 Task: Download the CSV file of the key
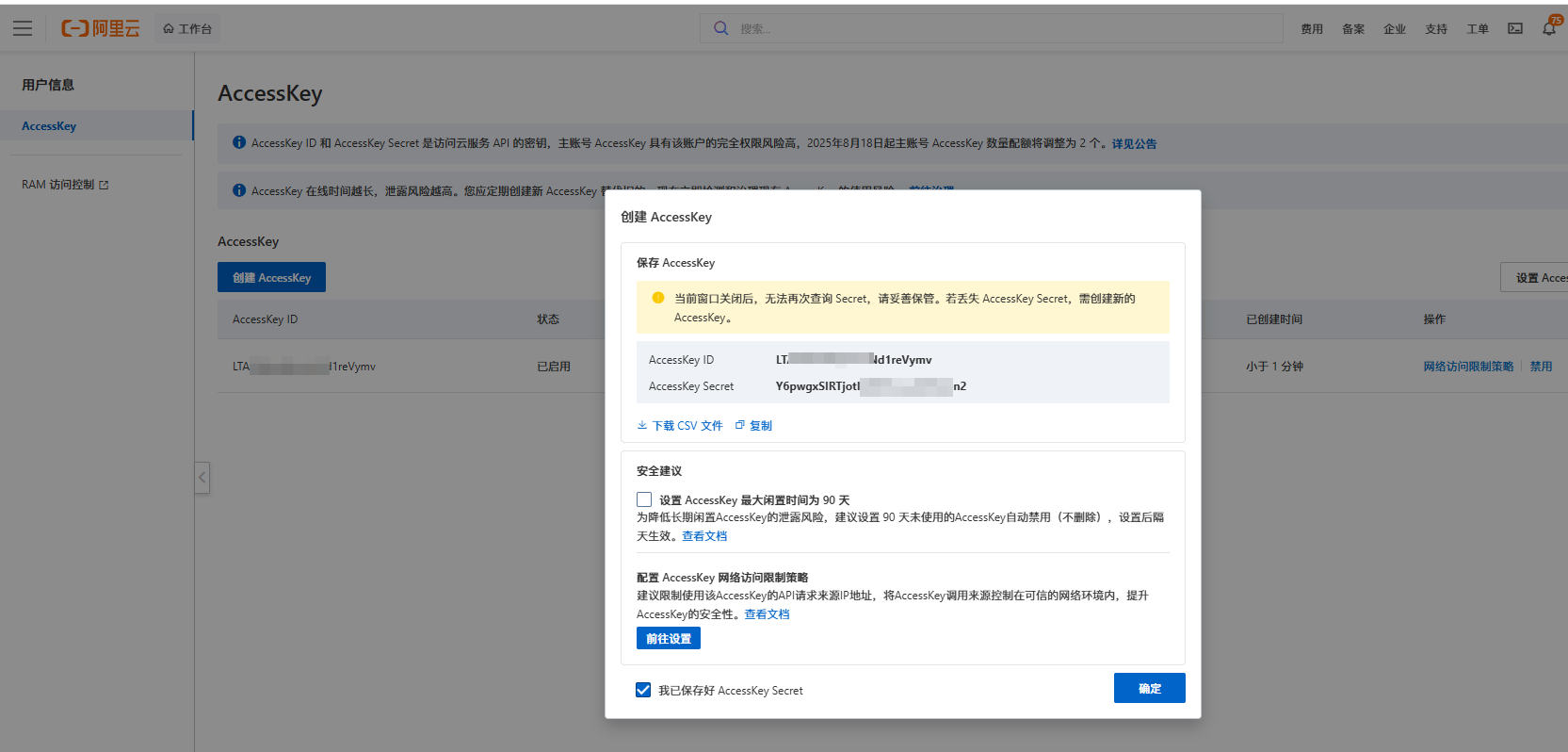coord(680,426)
